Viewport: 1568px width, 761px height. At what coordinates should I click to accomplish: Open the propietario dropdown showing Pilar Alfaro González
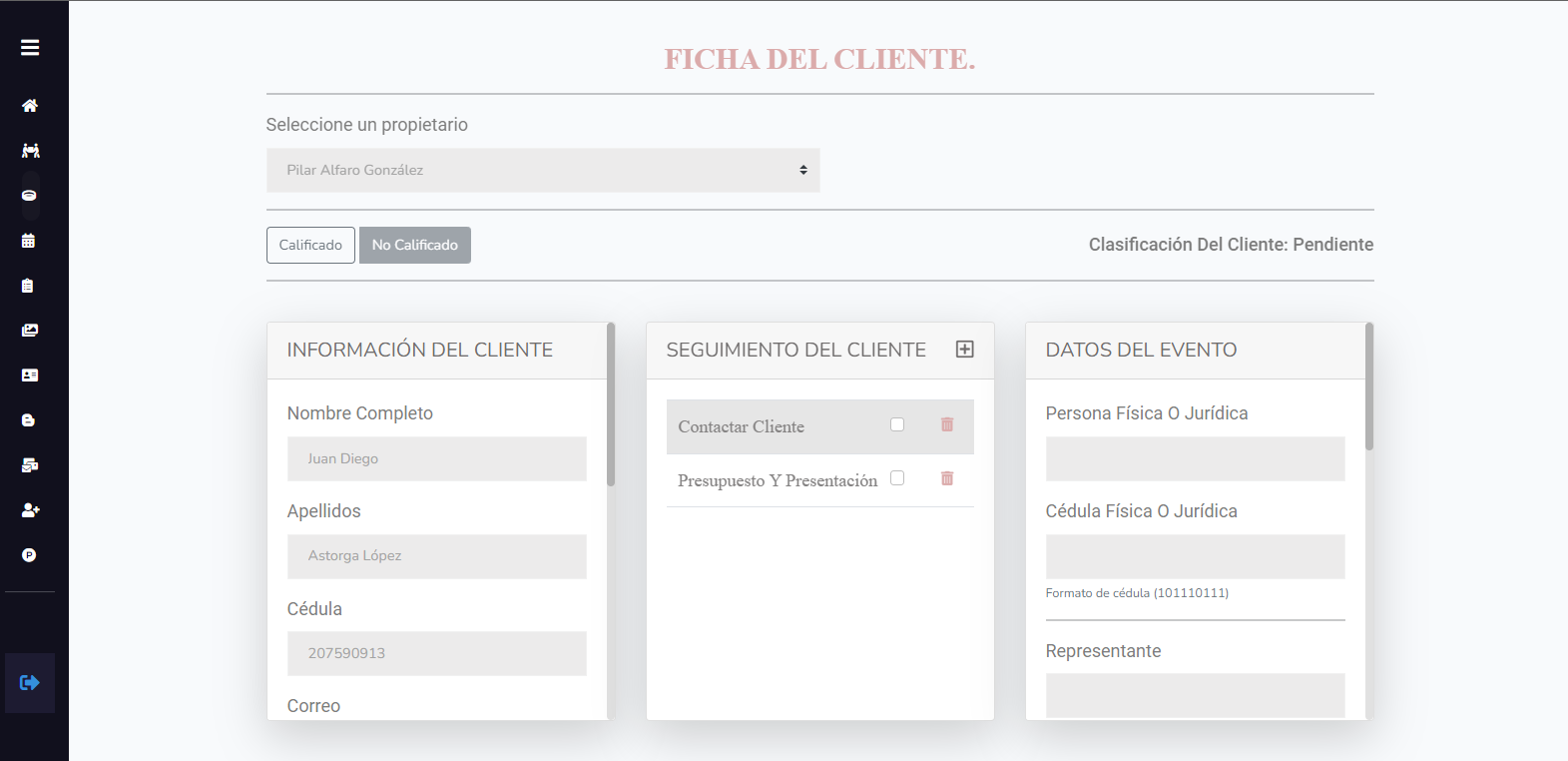tap(543, 171)
